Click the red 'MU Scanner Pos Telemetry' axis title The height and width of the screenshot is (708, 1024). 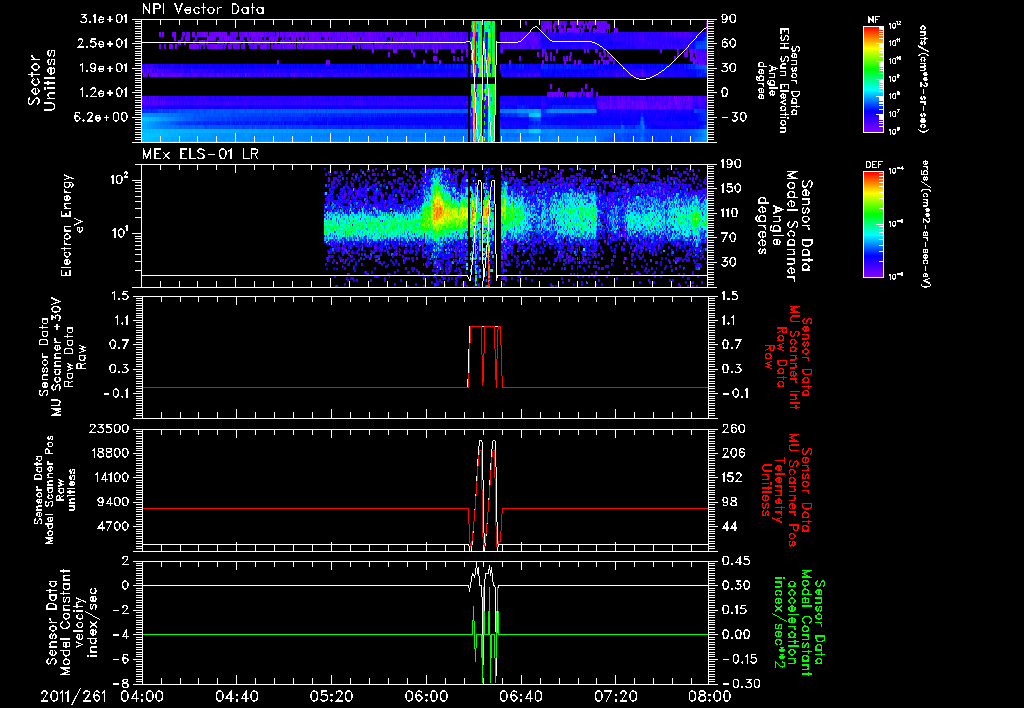click(x=786, y=490)
